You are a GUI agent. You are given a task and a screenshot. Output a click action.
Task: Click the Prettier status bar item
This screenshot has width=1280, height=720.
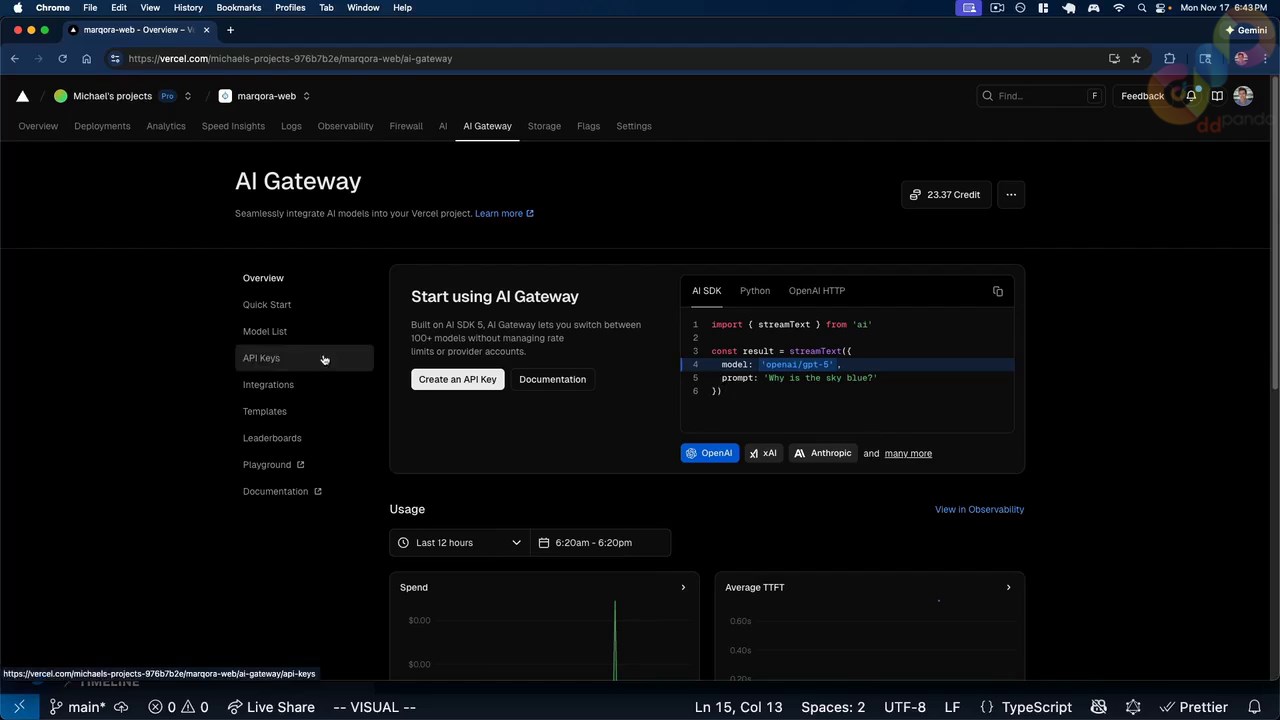click(x=1193, y=707)
